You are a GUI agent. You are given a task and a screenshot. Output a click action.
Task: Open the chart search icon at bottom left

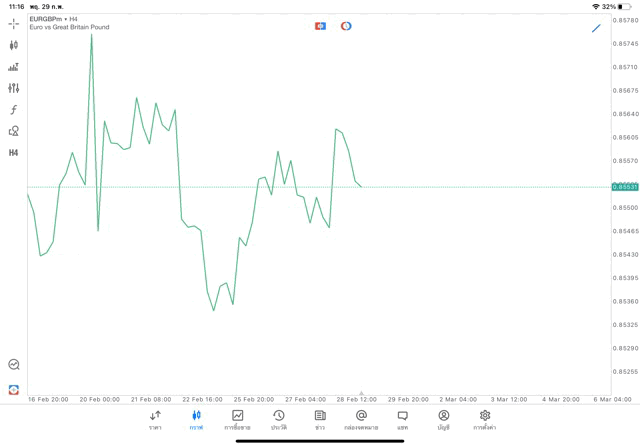[14, 365]
